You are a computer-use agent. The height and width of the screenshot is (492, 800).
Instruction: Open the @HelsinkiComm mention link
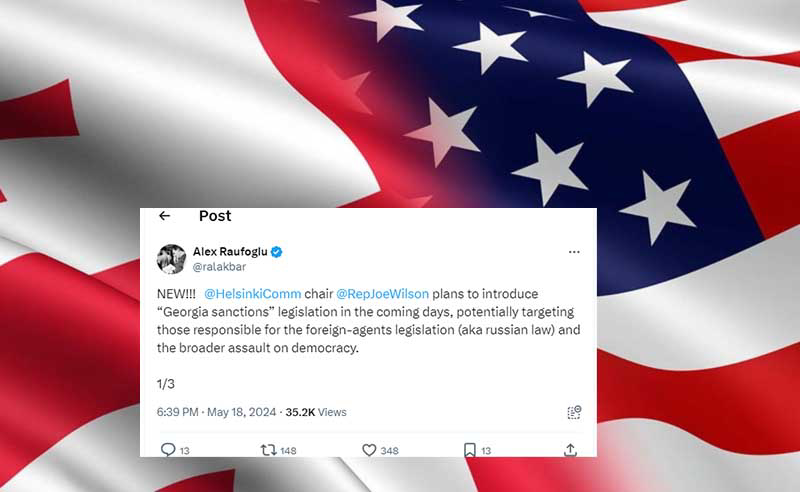[253, 294]
